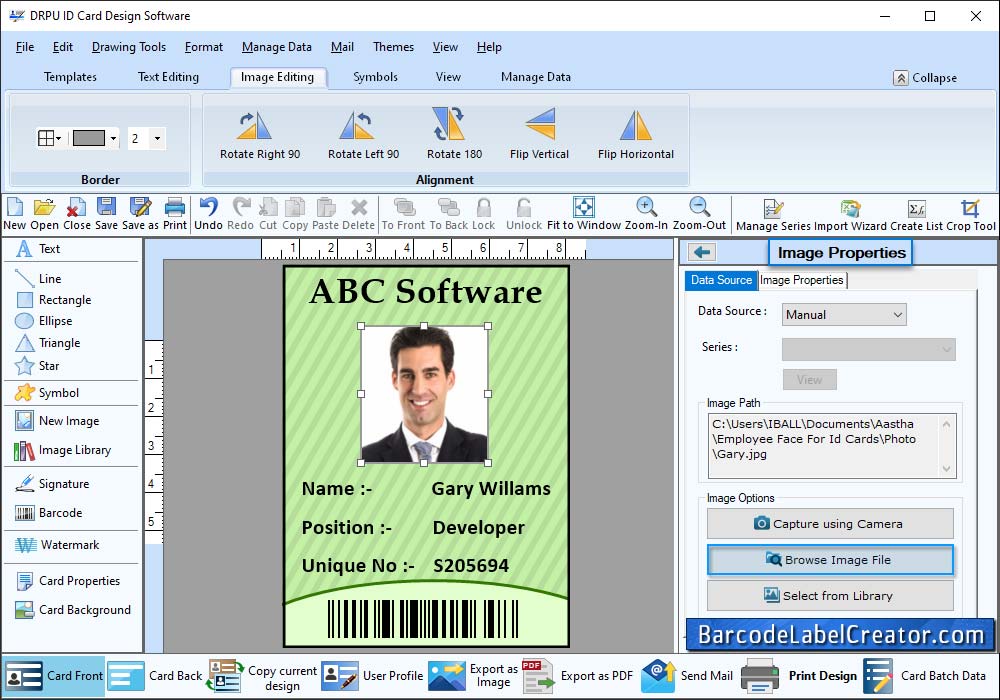Click Capture using Camera button
The height and width of the screenshot is (700, 1000).
(830, 524)
